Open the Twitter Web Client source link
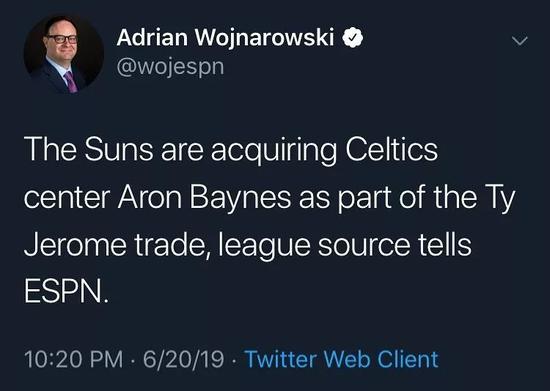This screenshot has width=550, height=391. [x=342, y=359]
